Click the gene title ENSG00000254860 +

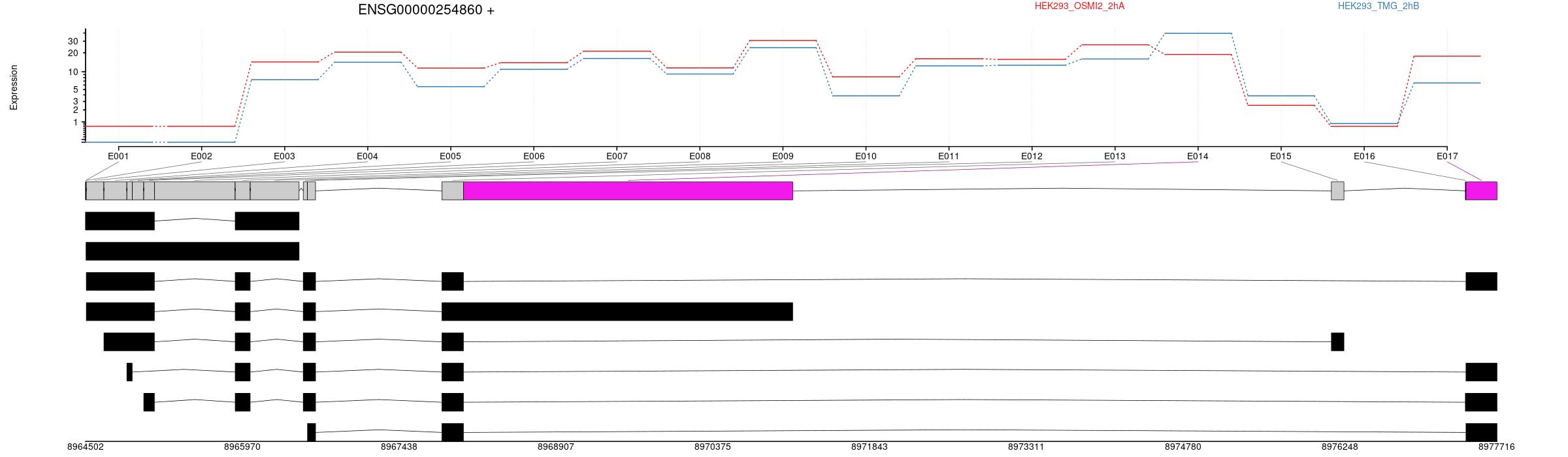[426, 10]
